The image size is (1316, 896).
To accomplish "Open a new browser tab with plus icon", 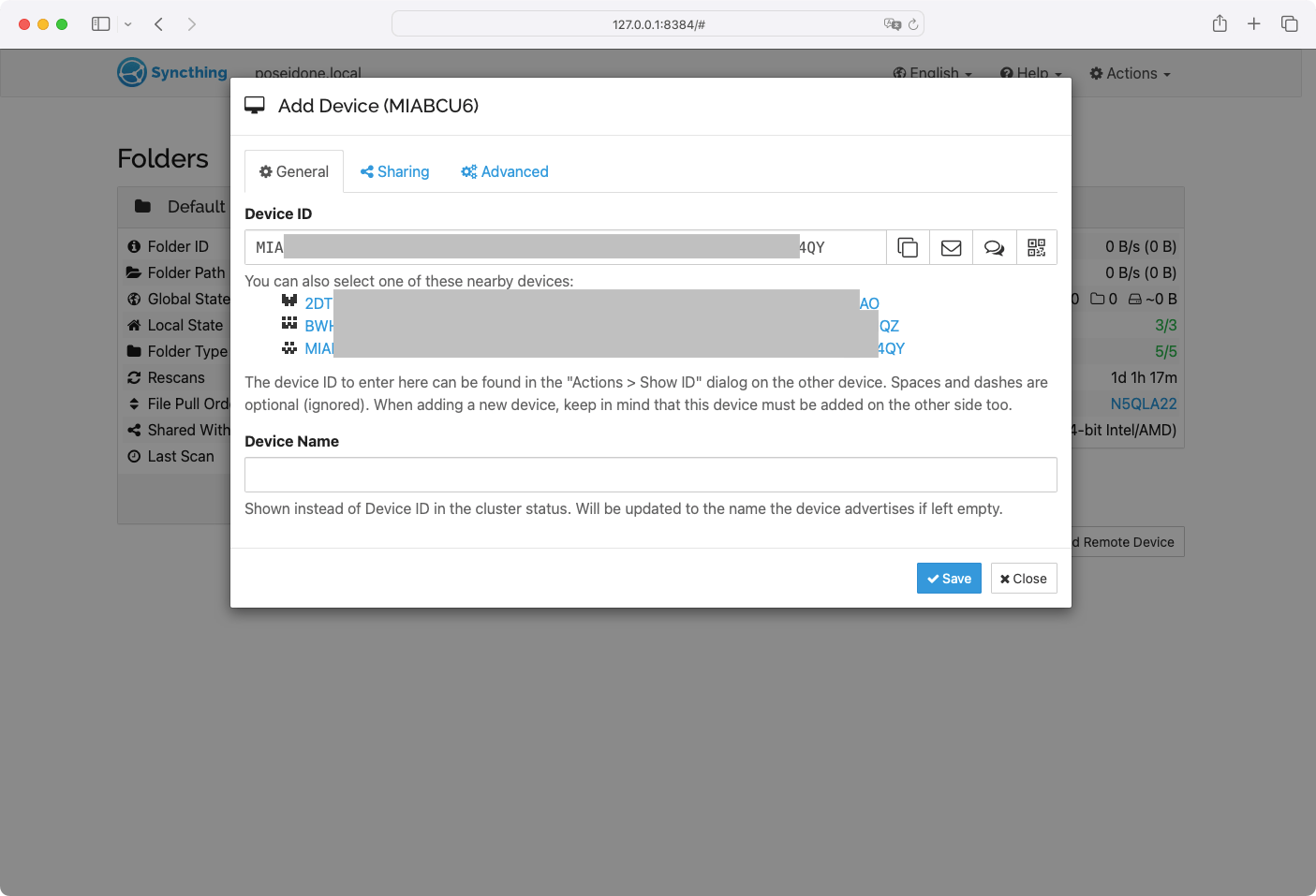I will (1254, 24).
